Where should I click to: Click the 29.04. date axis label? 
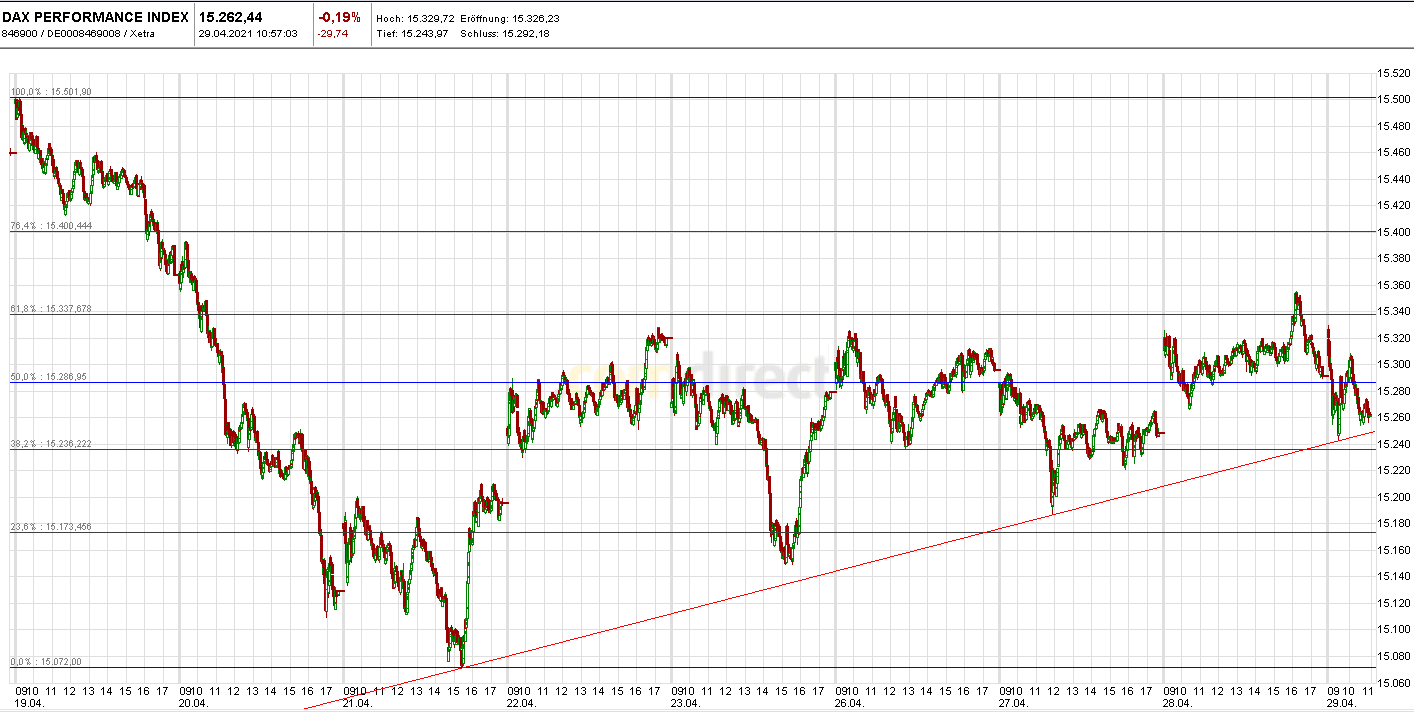(x=1340, y=701)
